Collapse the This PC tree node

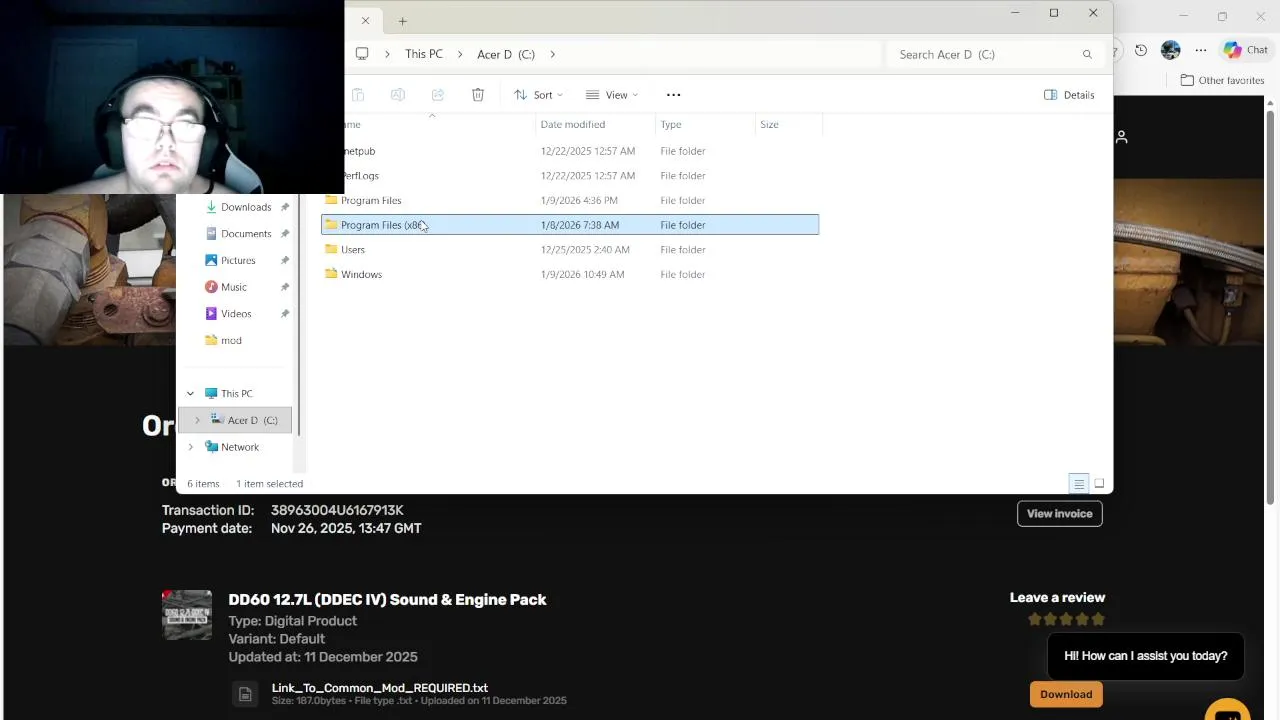click(x=190, y=393)
